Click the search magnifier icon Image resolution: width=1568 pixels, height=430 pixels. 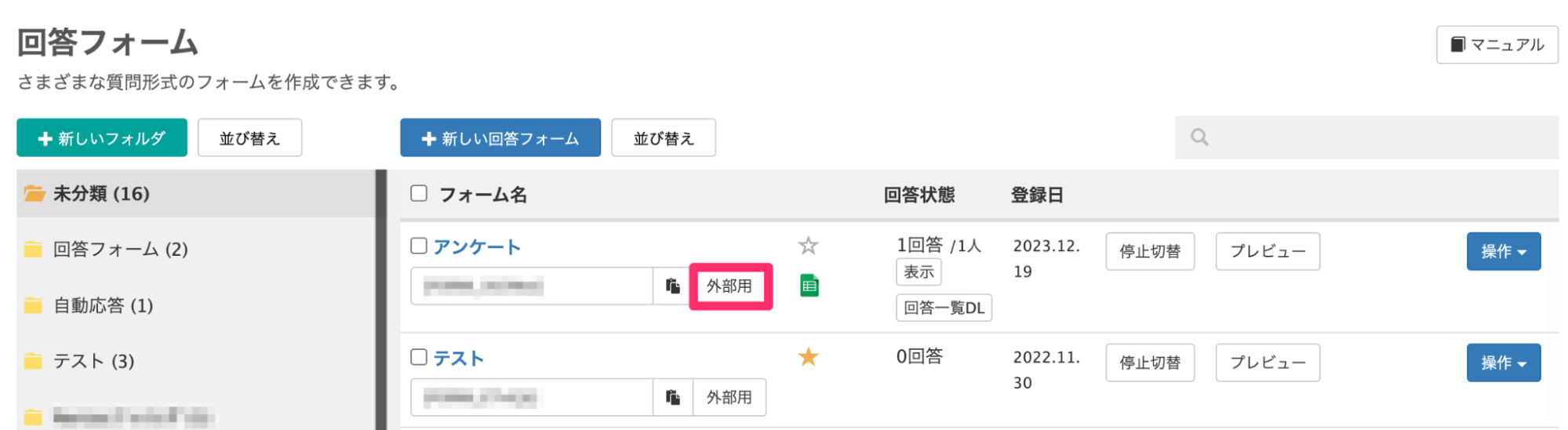pos(1199,137)
